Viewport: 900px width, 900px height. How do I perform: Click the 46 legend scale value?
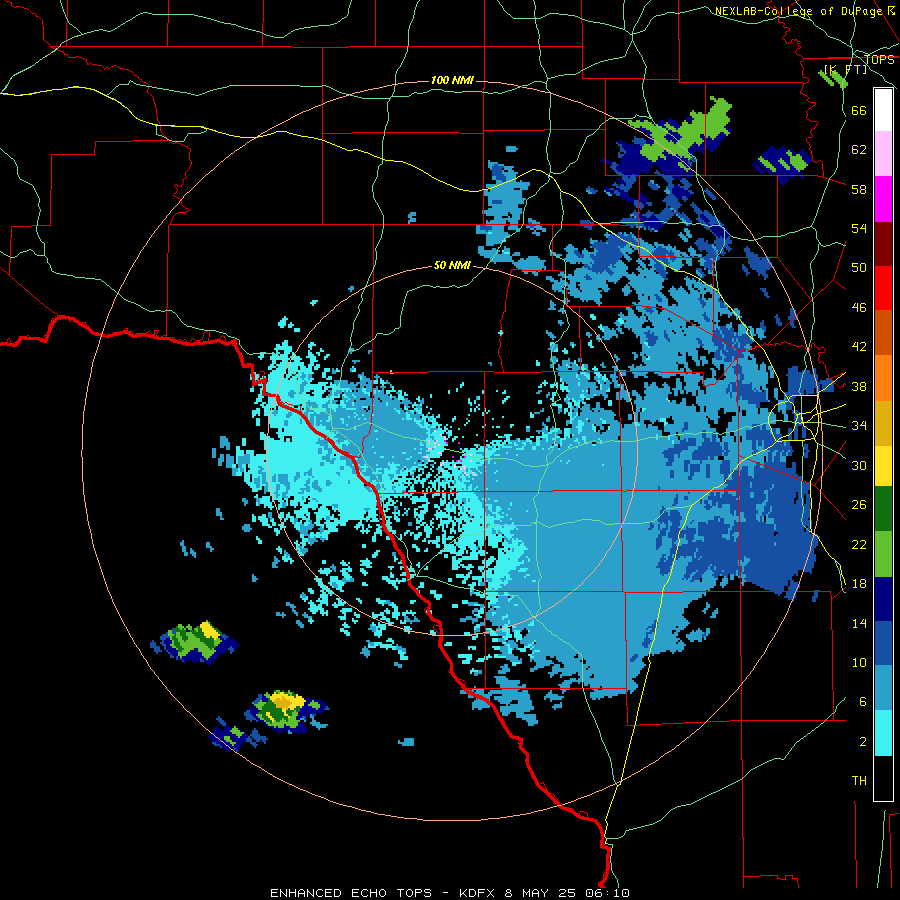(859, 307)
